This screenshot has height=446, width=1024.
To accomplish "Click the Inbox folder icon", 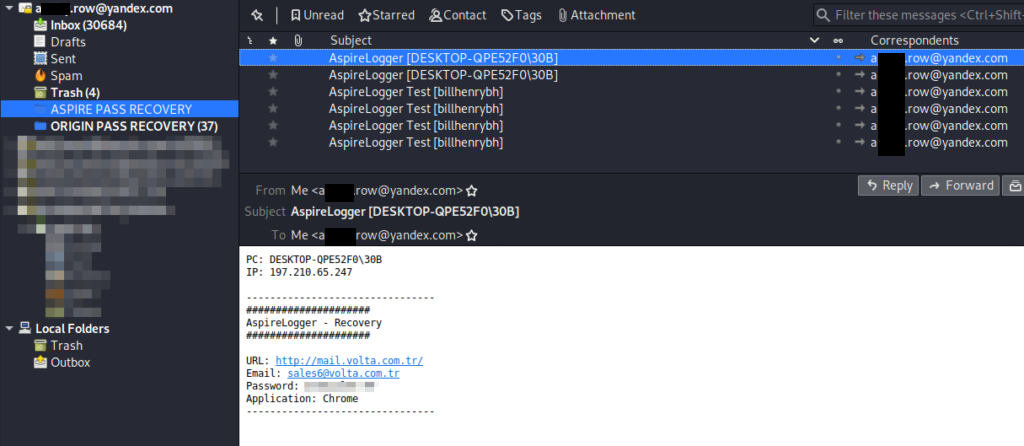I will click(40, 25).
